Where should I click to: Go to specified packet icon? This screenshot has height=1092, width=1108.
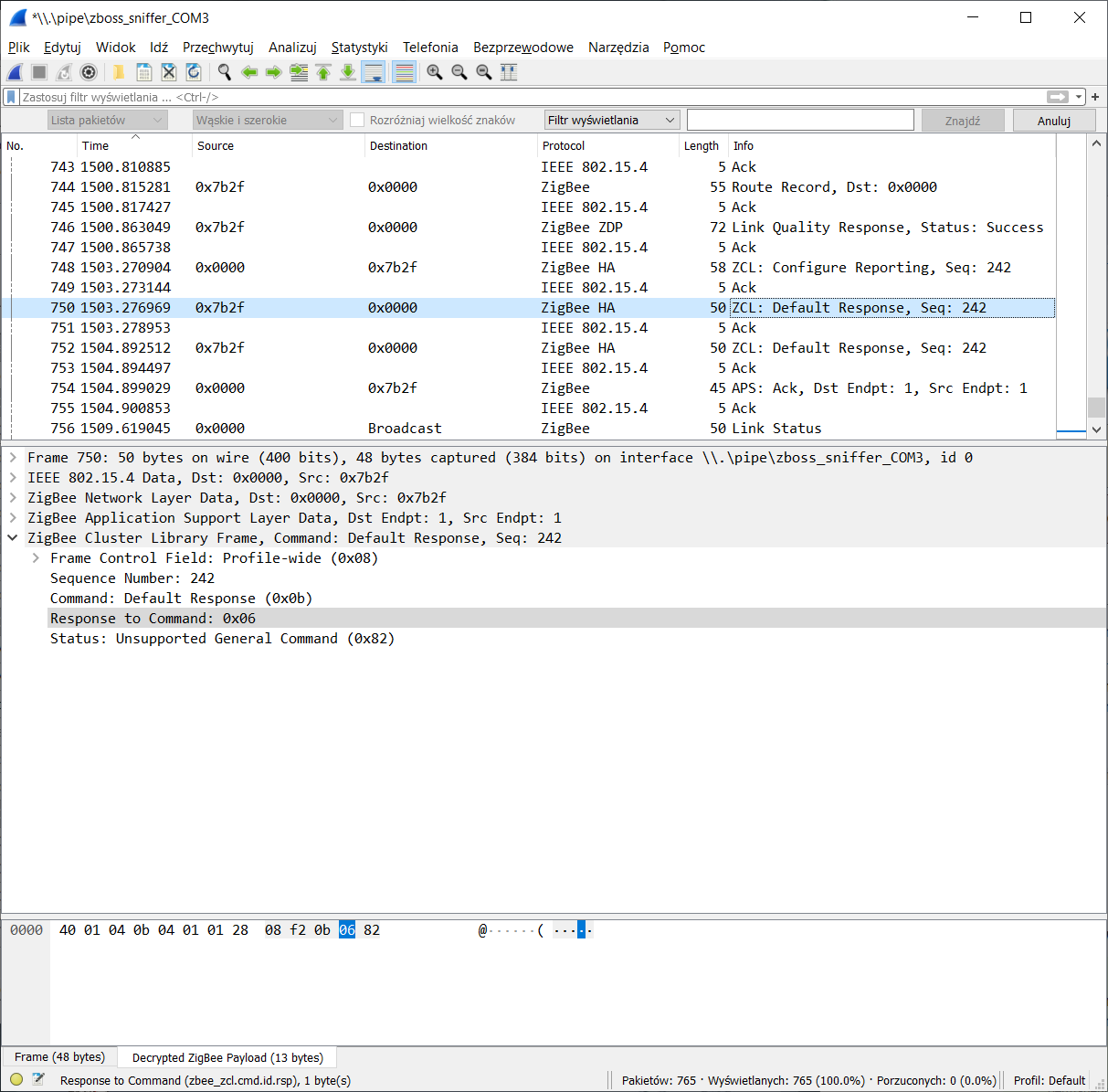pyautogui.click(x=299, y=72)
